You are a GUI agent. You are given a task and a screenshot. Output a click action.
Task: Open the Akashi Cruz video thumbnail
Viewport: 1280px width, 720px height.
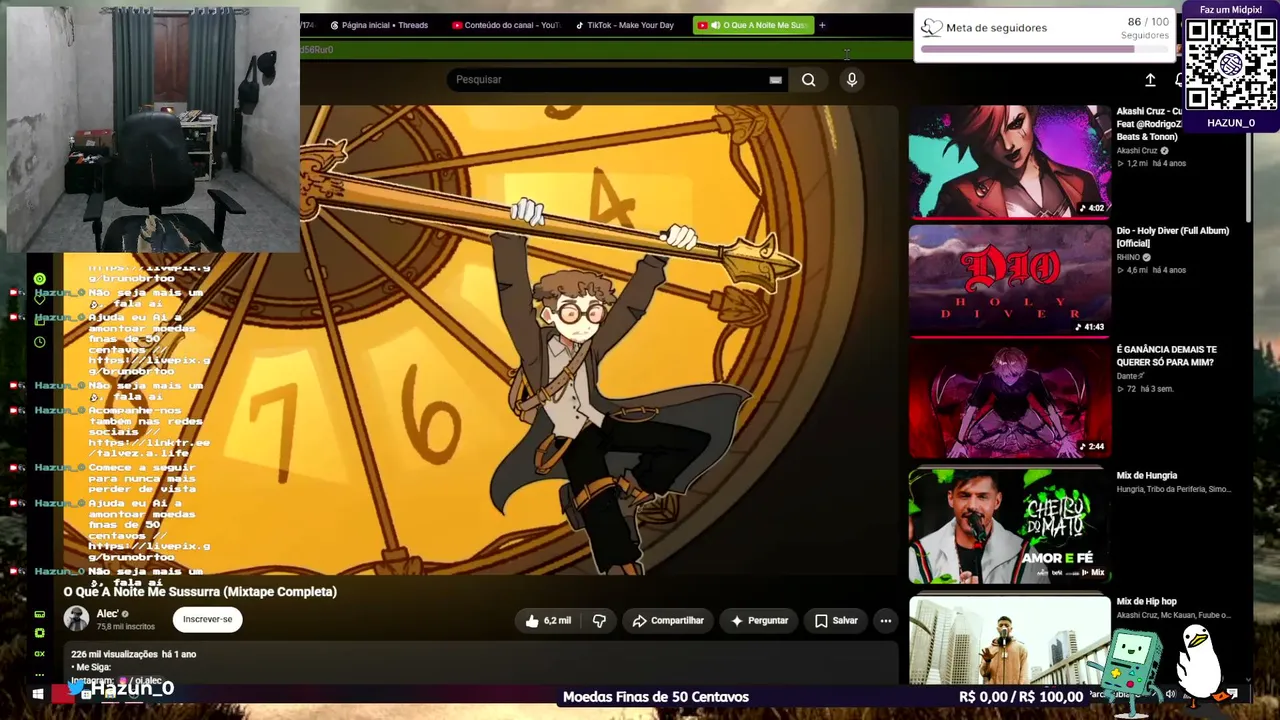(x=1009, y=161)
